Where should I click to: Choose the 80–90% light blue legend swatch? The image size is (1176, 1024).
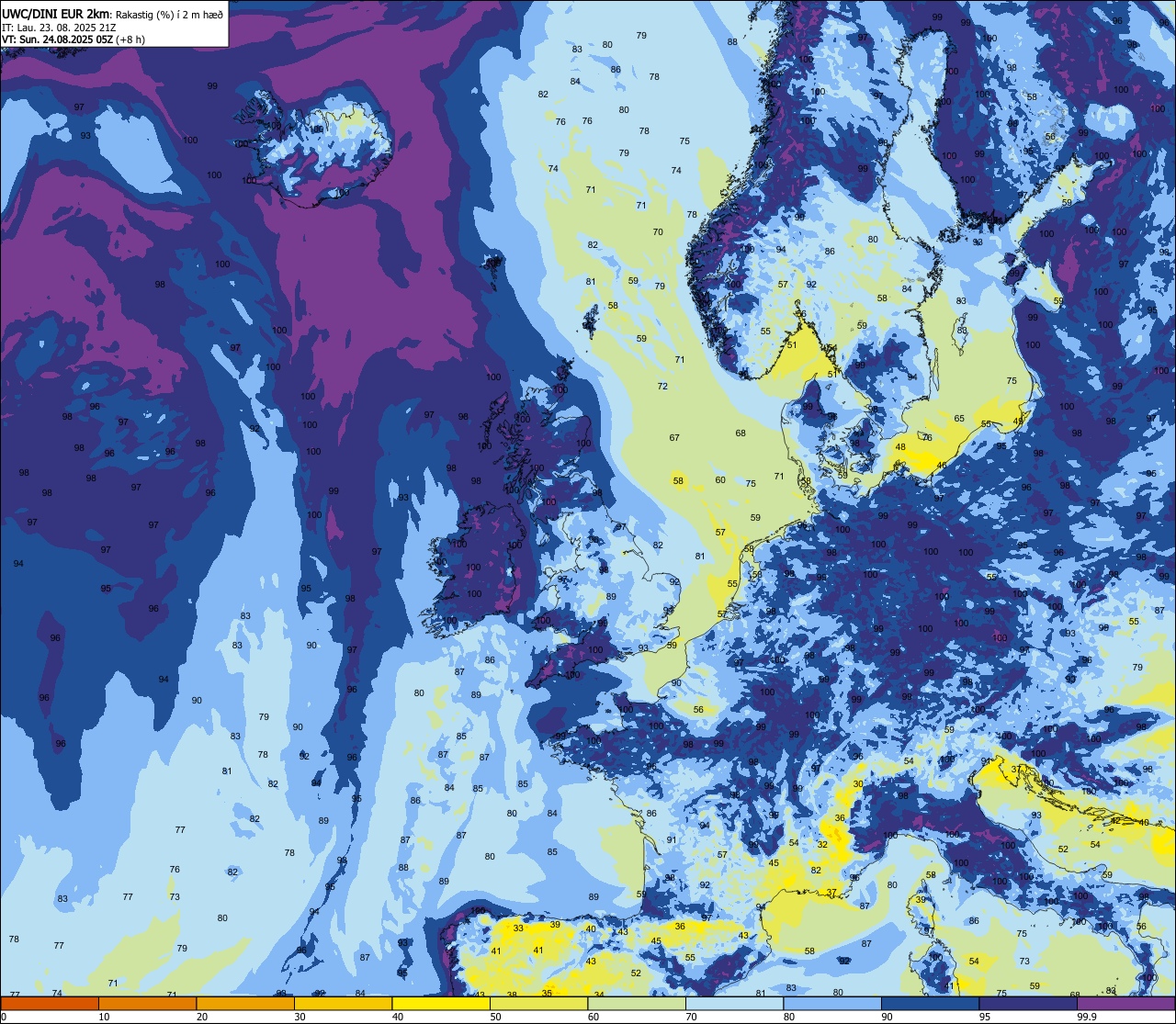(x=832, y=1003)
